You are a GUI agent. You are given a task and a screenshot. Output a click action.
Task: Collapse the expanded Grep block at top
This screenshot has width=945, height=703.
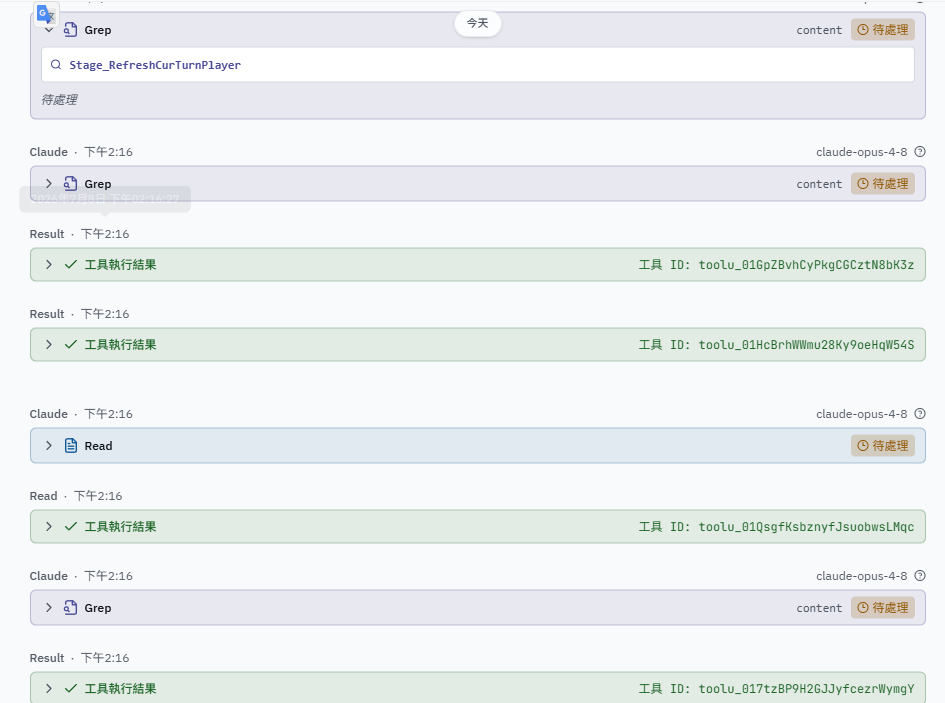(49, 30)
